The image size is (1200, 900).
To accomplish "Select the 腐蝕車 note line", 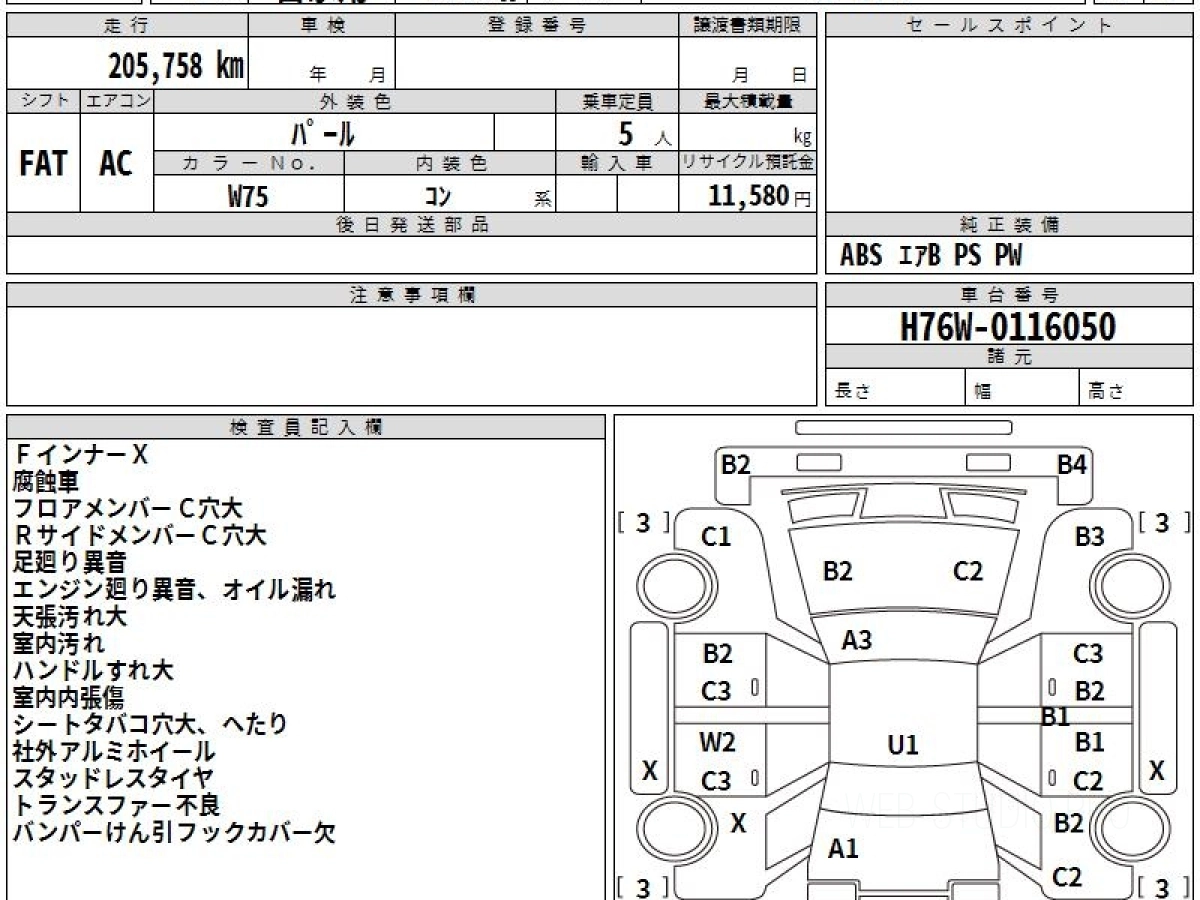I will click(x=45, y=482).
